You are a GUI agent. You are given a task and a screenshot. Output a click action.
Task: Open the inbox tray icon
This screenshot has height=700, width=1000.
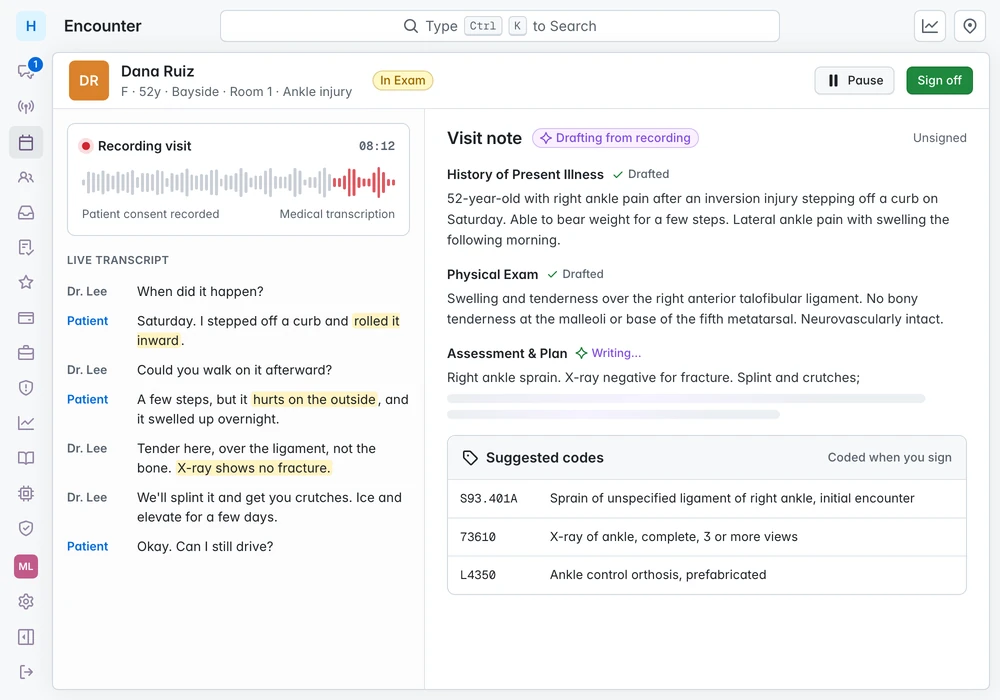26,212
